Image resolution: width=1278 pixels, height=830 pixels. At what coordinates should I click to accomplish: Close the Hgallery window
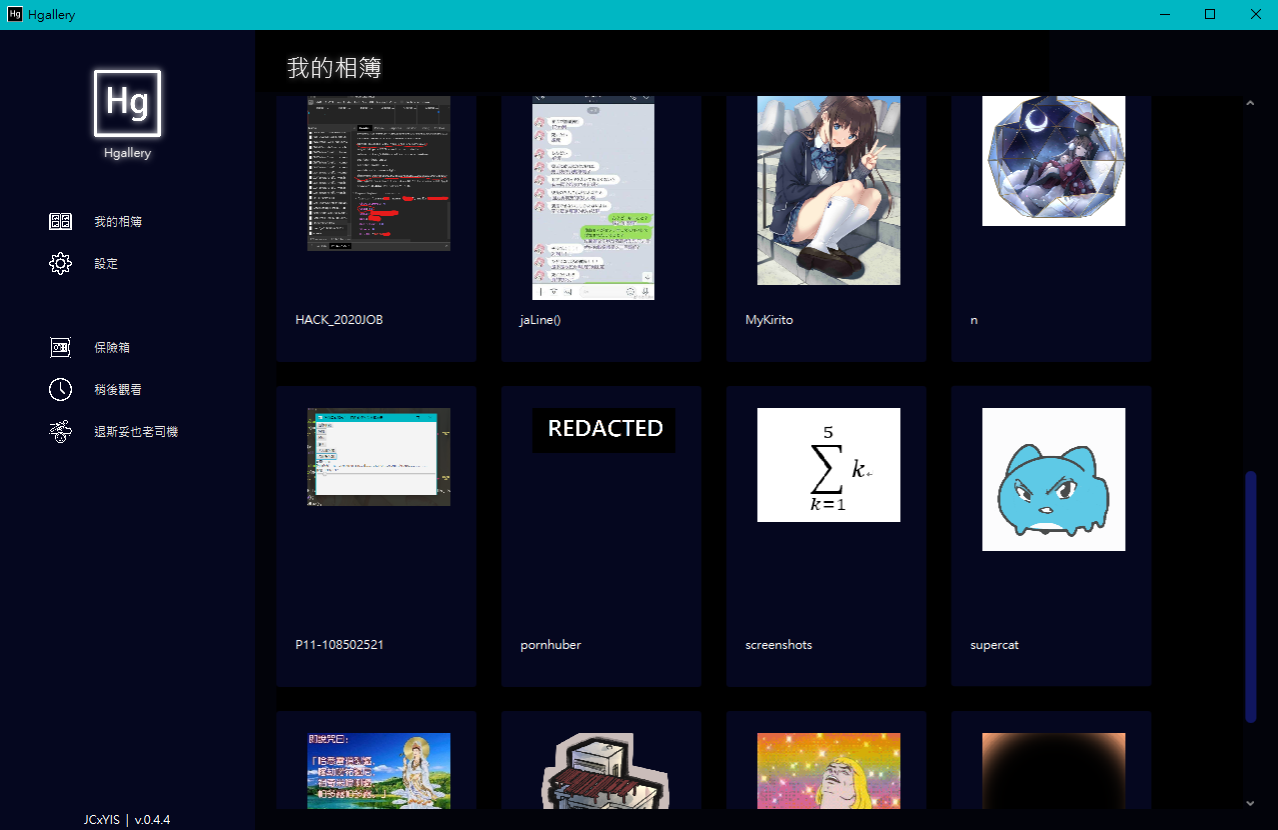pos(1256,14)
